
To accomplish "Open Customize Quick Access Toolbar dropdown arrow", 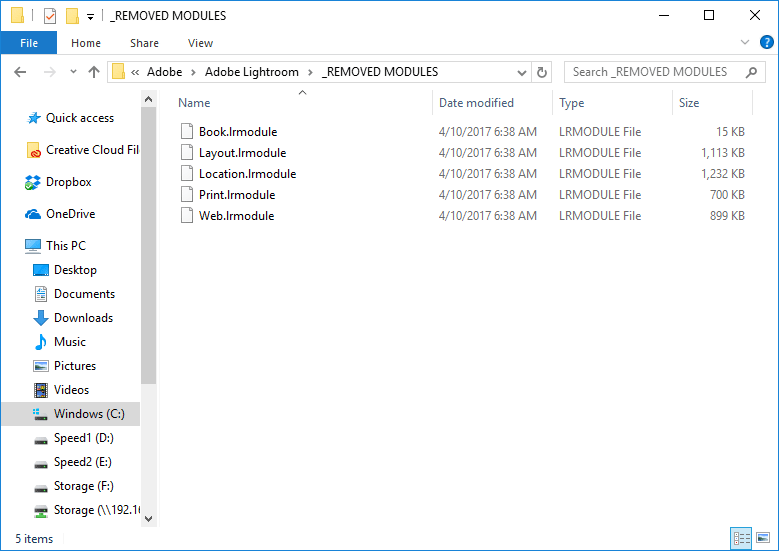I will (90, 17).
